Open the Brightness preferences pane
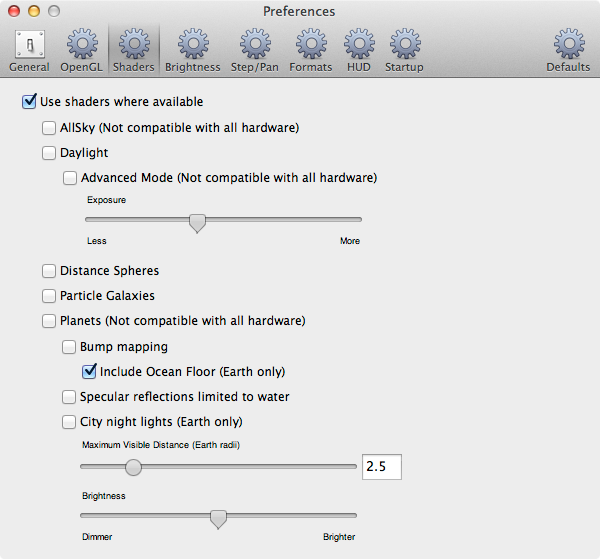This screenshot has height=559, width=600. click(x=193, y=50)
